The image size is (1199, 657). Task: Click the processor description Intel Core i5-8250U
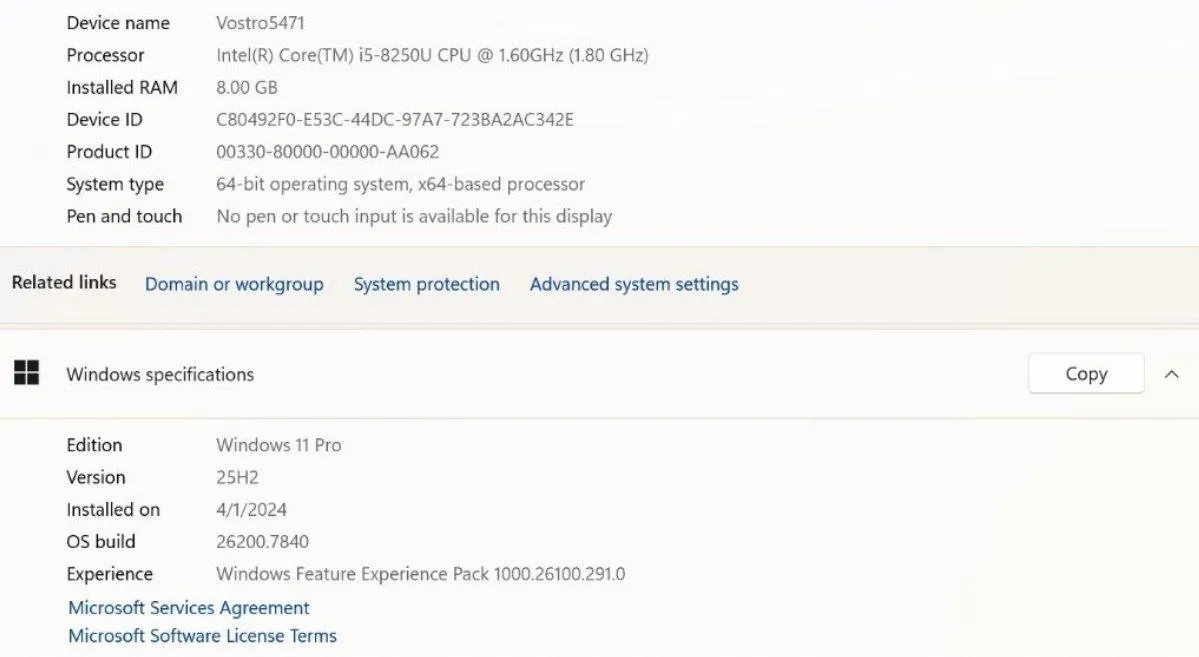(432, 55)
